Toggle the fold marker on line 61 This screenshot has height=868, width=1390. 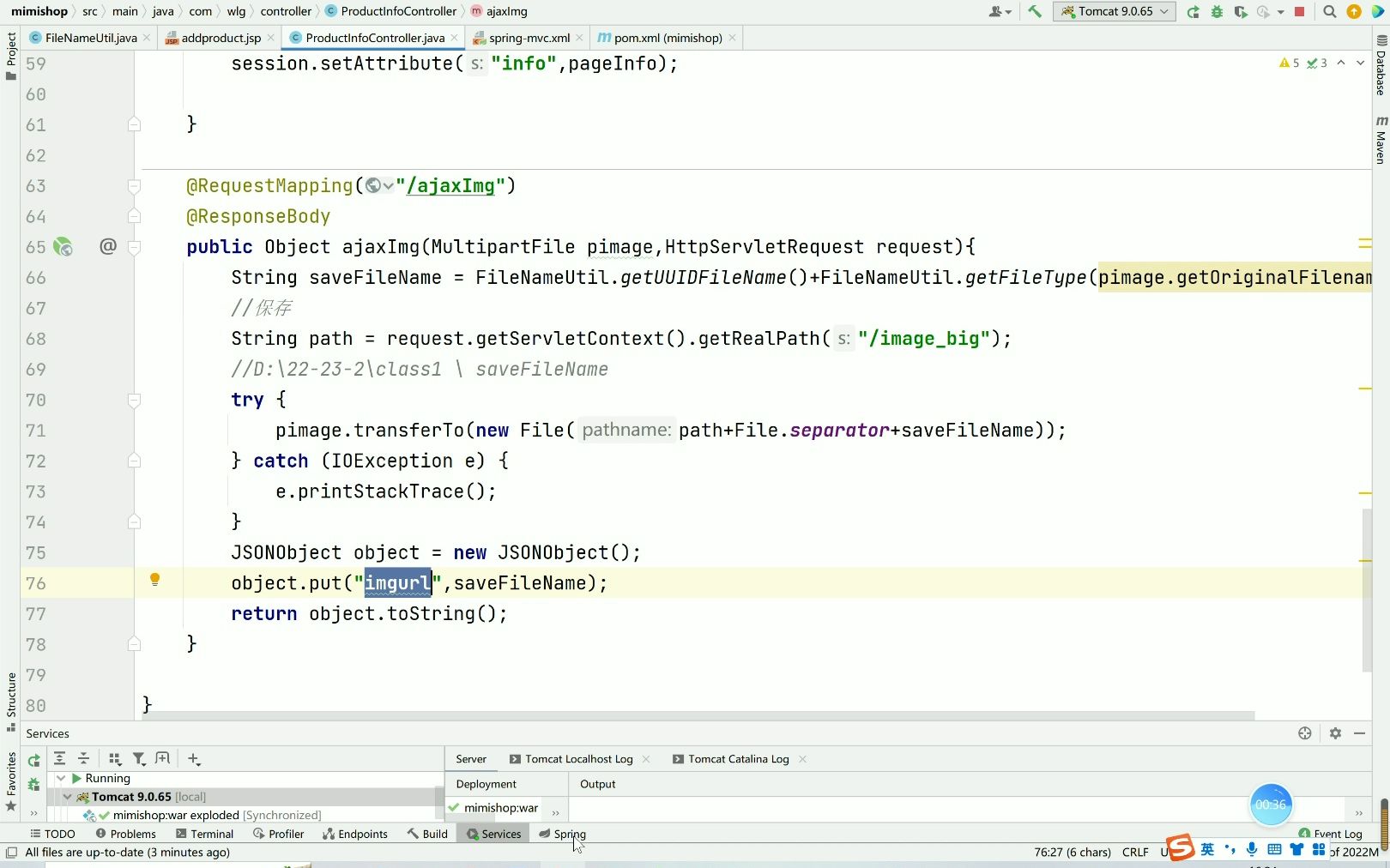point(134,124)
